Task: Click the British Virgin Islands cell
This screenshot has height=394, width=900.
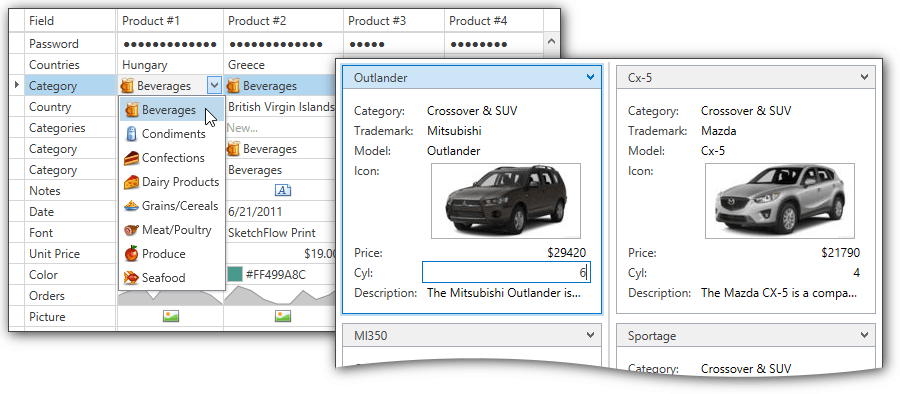Action: coord(280,107)
